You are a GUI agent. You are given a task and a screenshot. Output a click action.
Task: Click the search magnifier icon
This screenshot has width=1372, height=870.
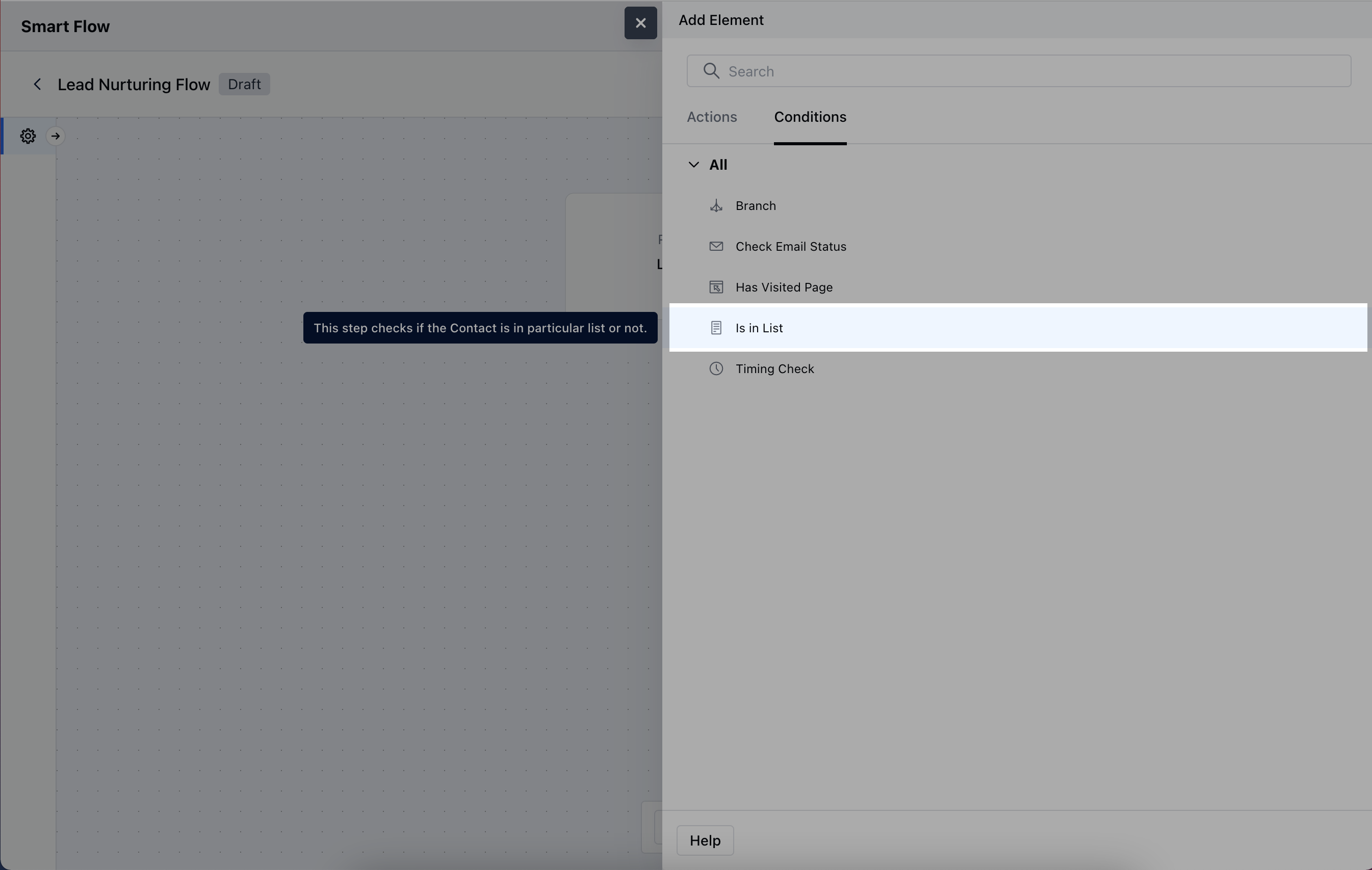[711, 71]
